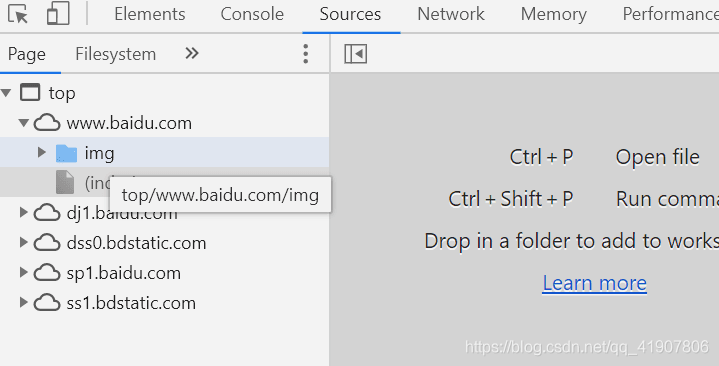Select the blue img folder icon
This screenshot has height=366, width=719.
[x=66, y=153]
